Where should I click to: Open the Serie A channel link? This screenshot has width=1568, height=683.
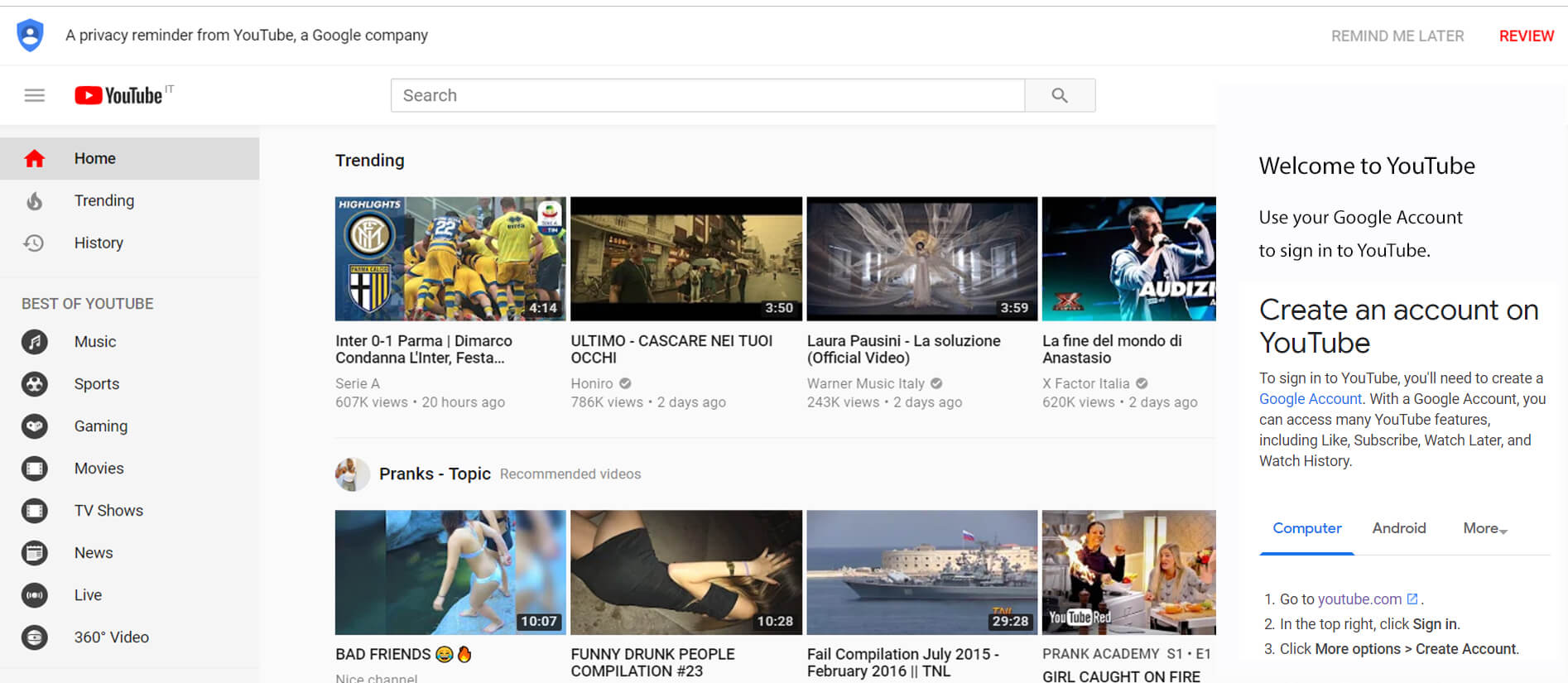point(358,383)
